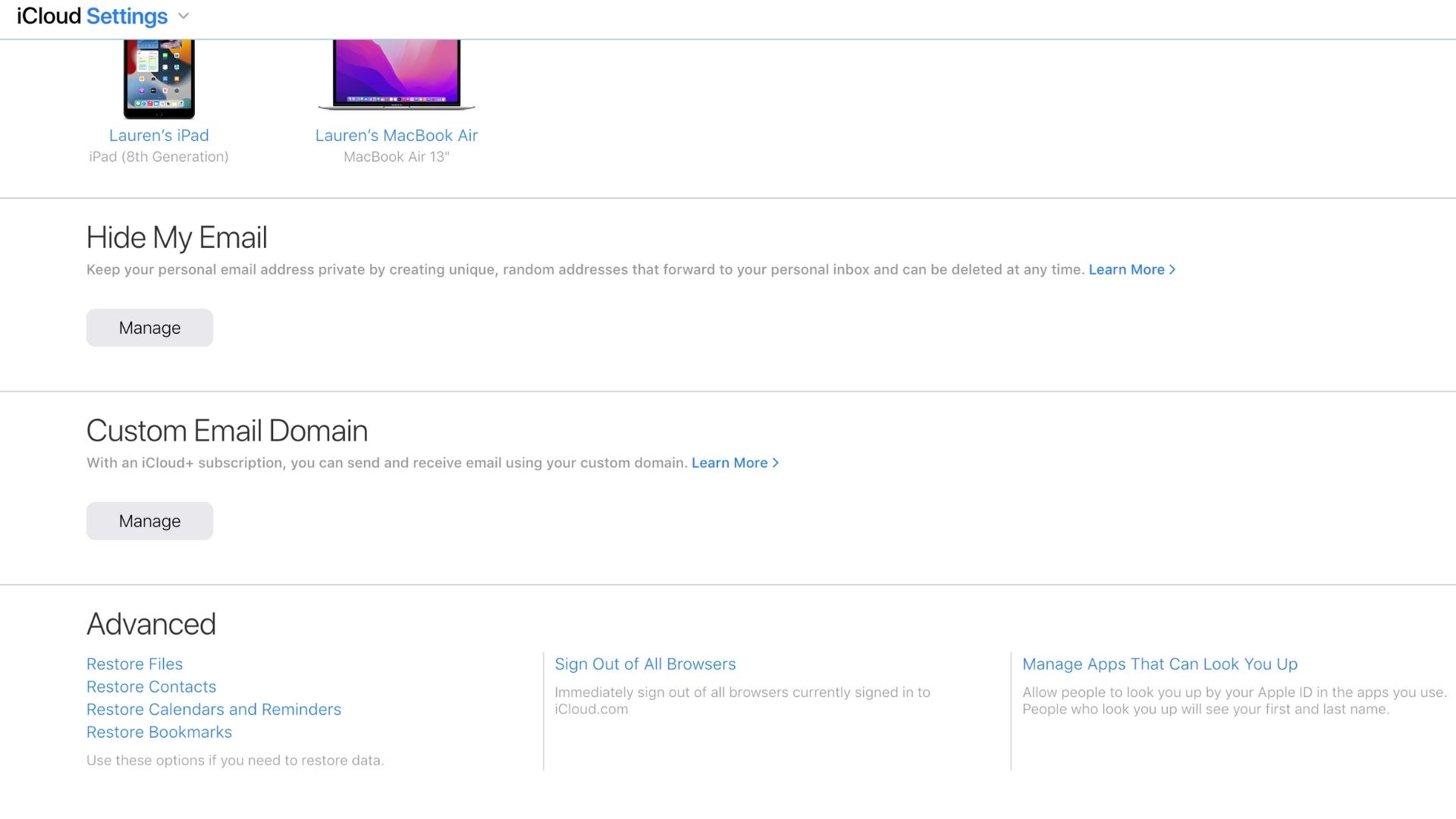The height and width of the screenshot is (819, 1456).
Task: Click the Advanced heading
Action: tap(151, 624)
